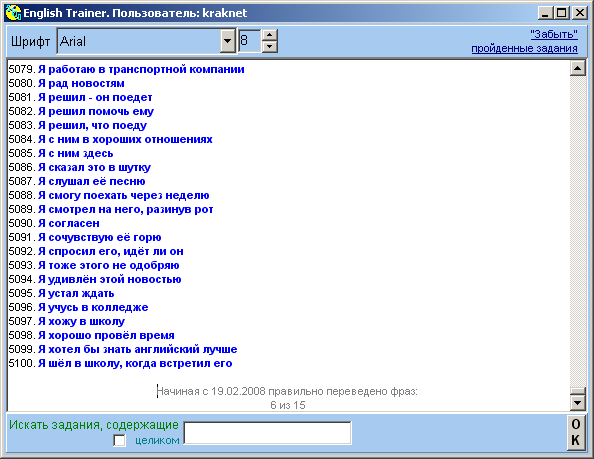Open phrase 5079 "Я работаю в транспортной компании"
Image resolution: width=594 pixels, height=459 pixels.
pos(141,69)
